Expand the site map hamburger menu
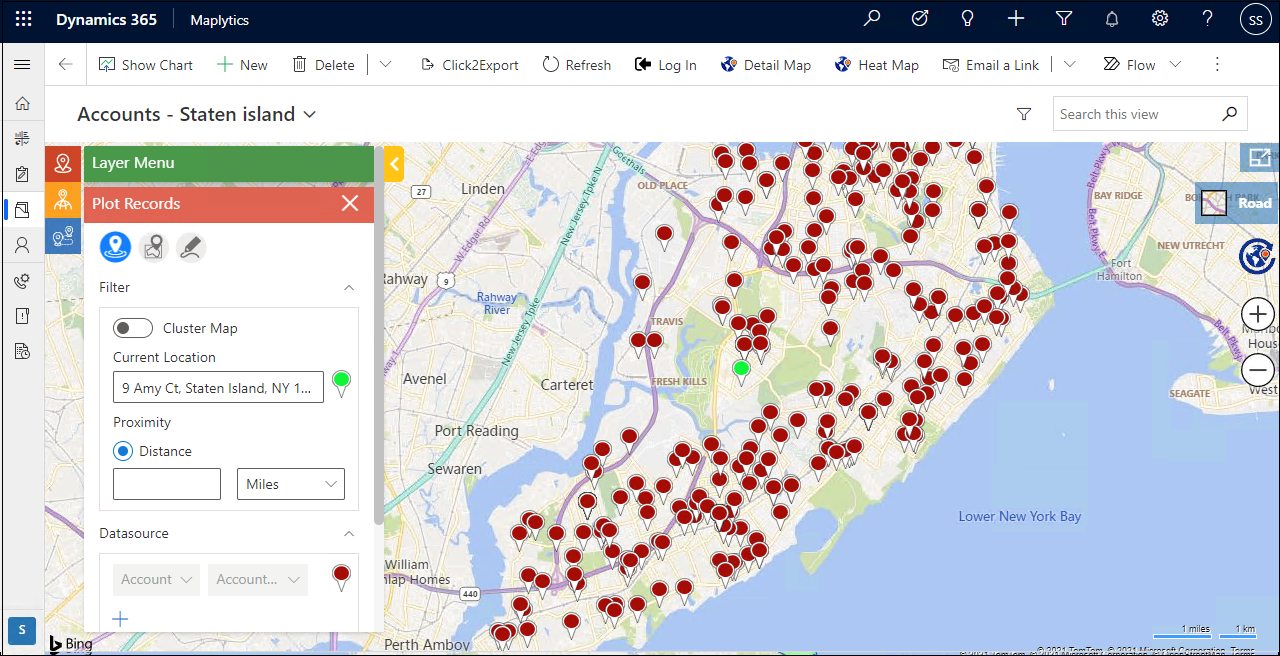This screenshot has height=656, width=1280. 22,65
